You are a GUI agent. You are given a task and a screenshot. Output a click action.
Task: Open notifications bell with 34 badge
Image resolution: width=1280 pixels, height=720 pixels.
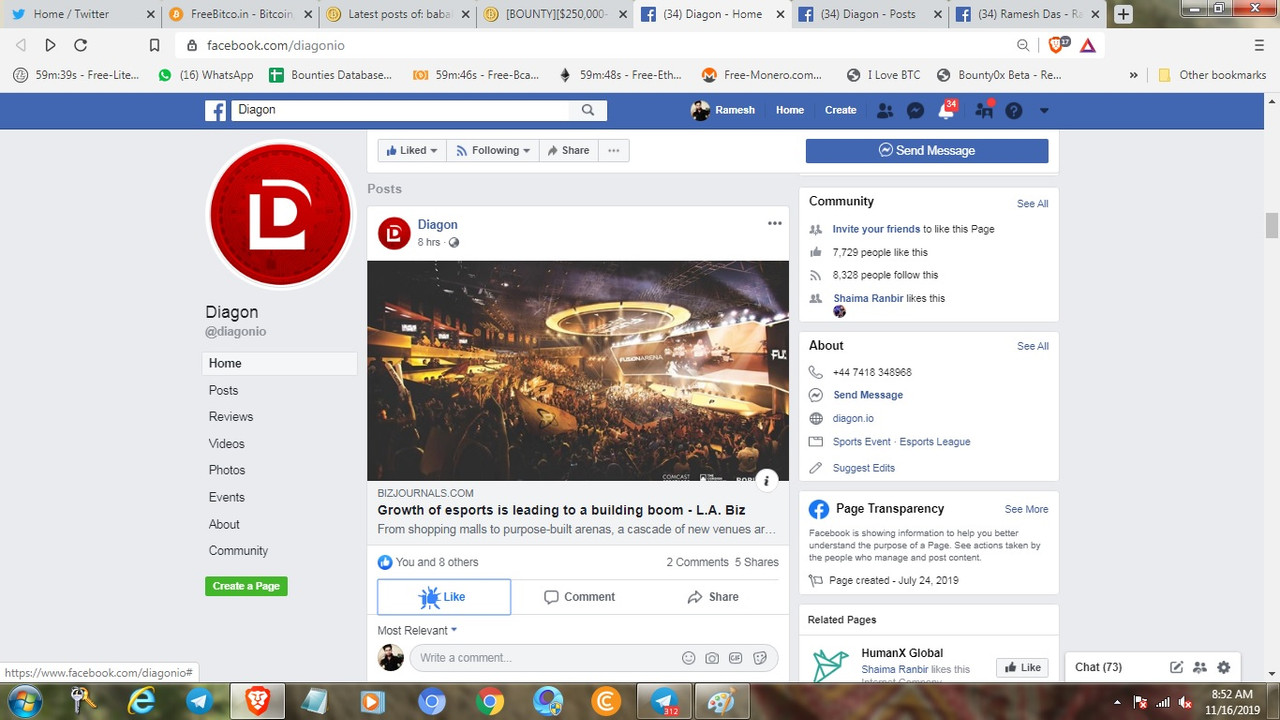pos(946,110)
